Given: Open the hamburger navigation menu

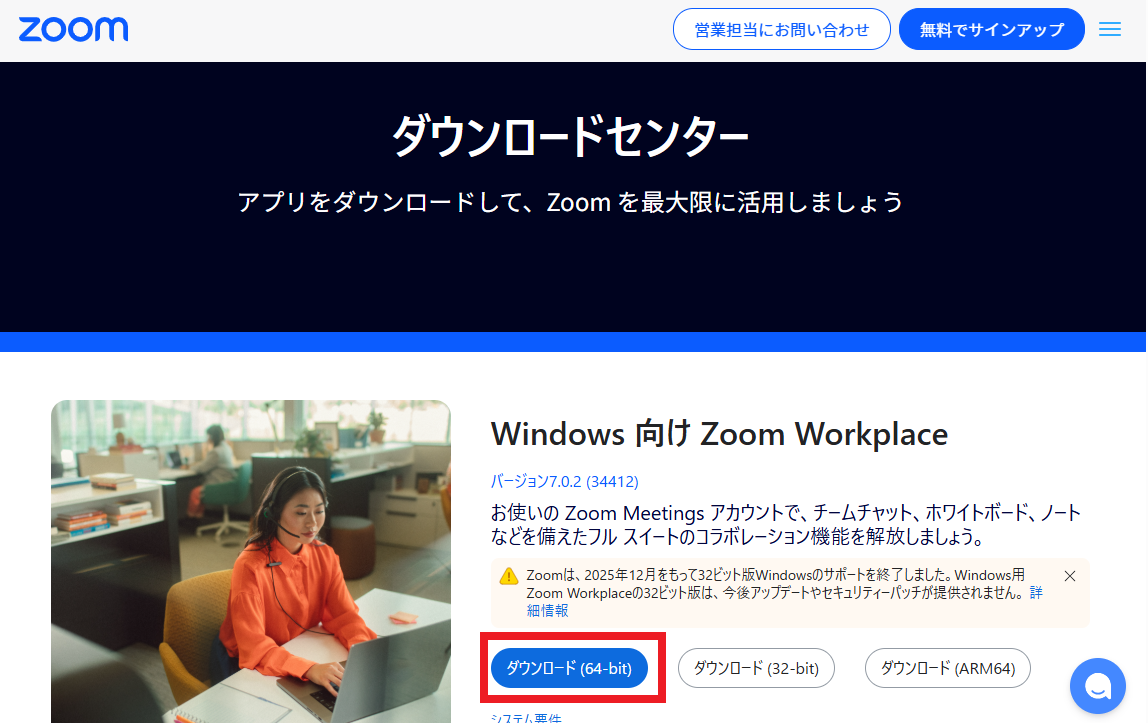Looking at the screenshot, I should [x=1109, y=30].
